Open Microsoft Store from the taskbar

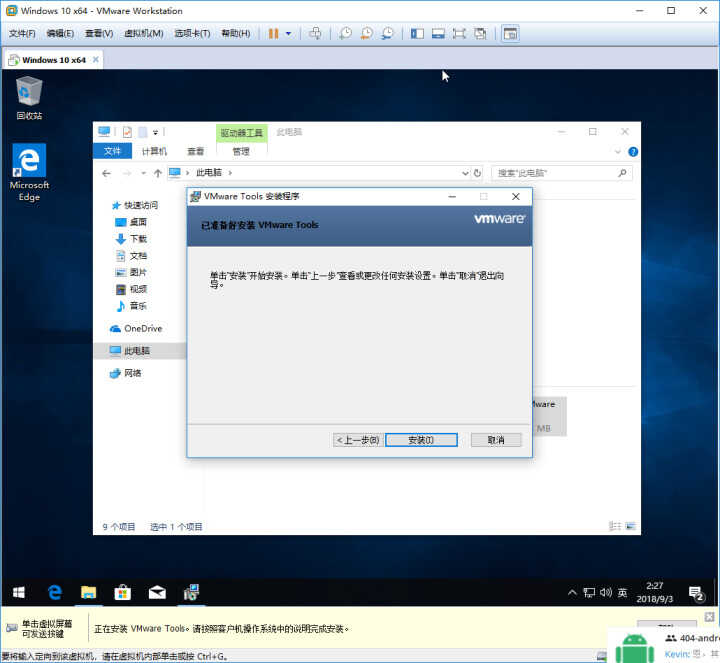[123, 592]
